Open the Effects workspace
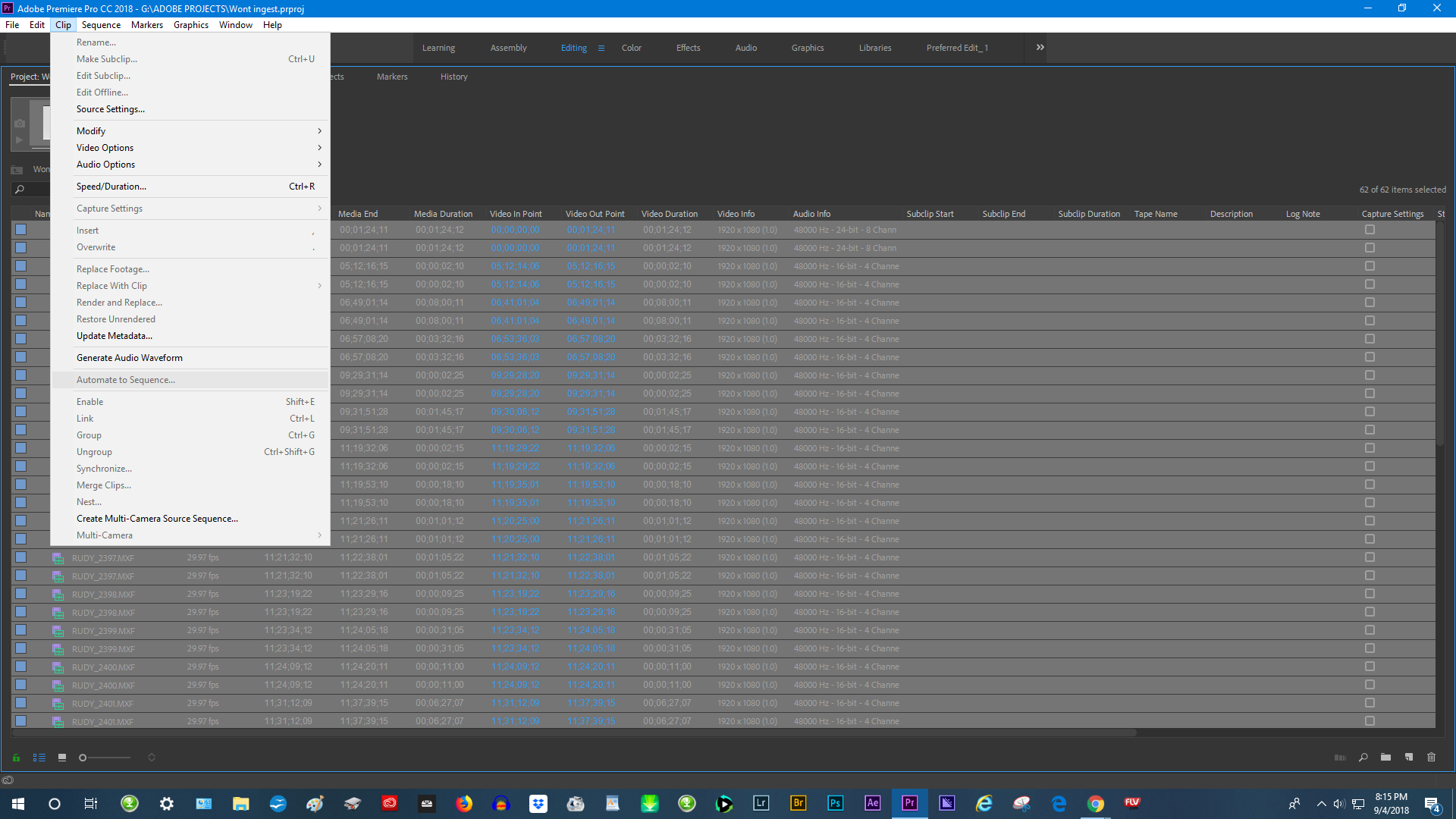The height and width of the screenshot is (819, 1456). [x=688, y=48]
